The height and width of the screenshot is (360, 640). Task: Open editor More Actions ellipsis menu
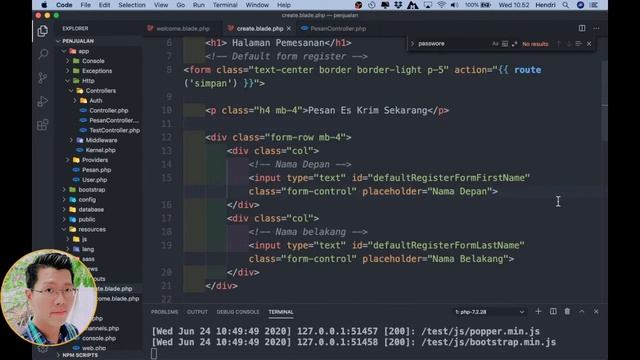click(x=596, y=28)
